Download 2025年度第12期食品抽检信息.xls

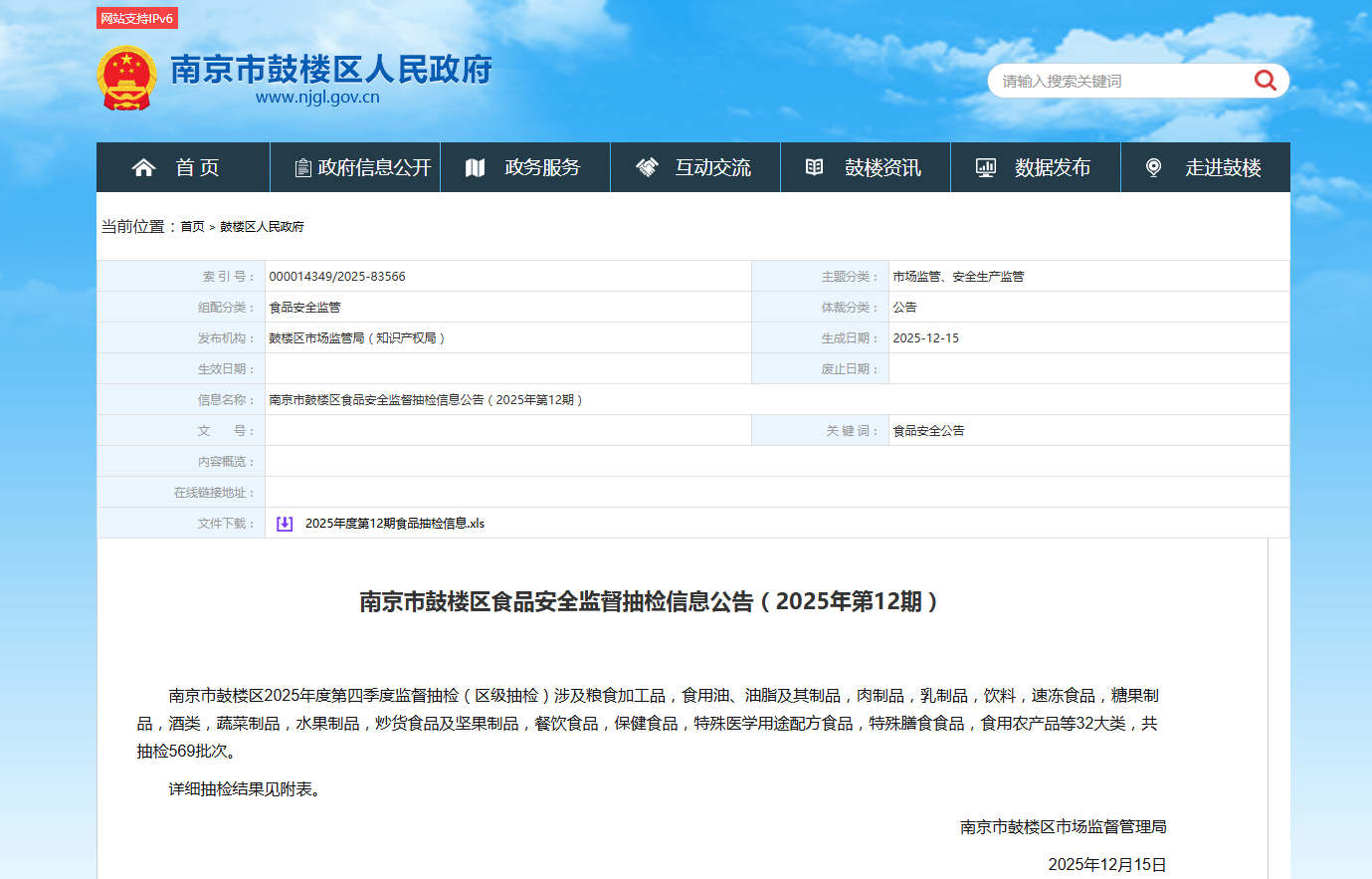(394, 524)
